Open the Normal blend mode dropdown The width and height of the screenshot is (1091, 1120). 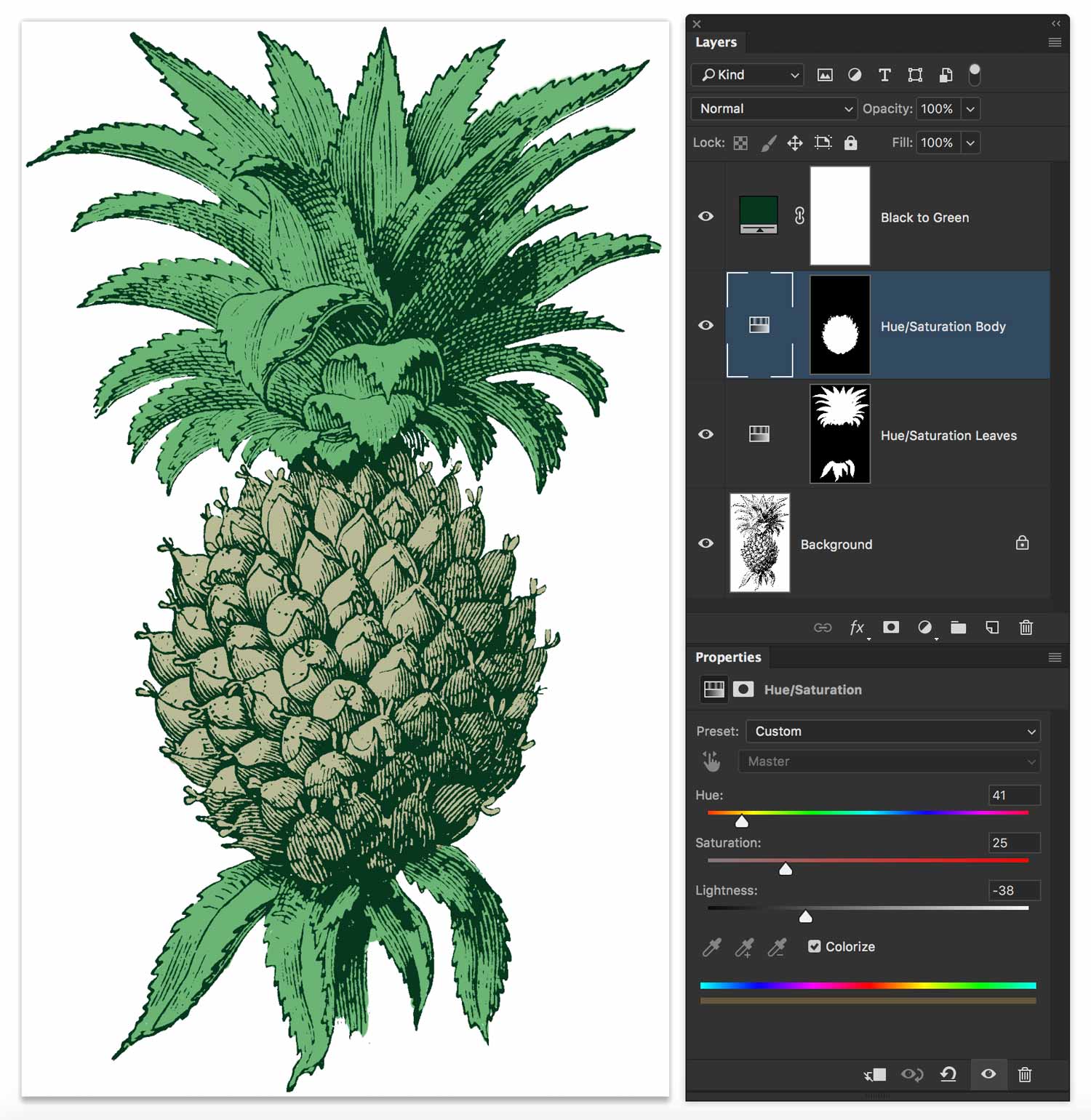[x=774, y=109]
